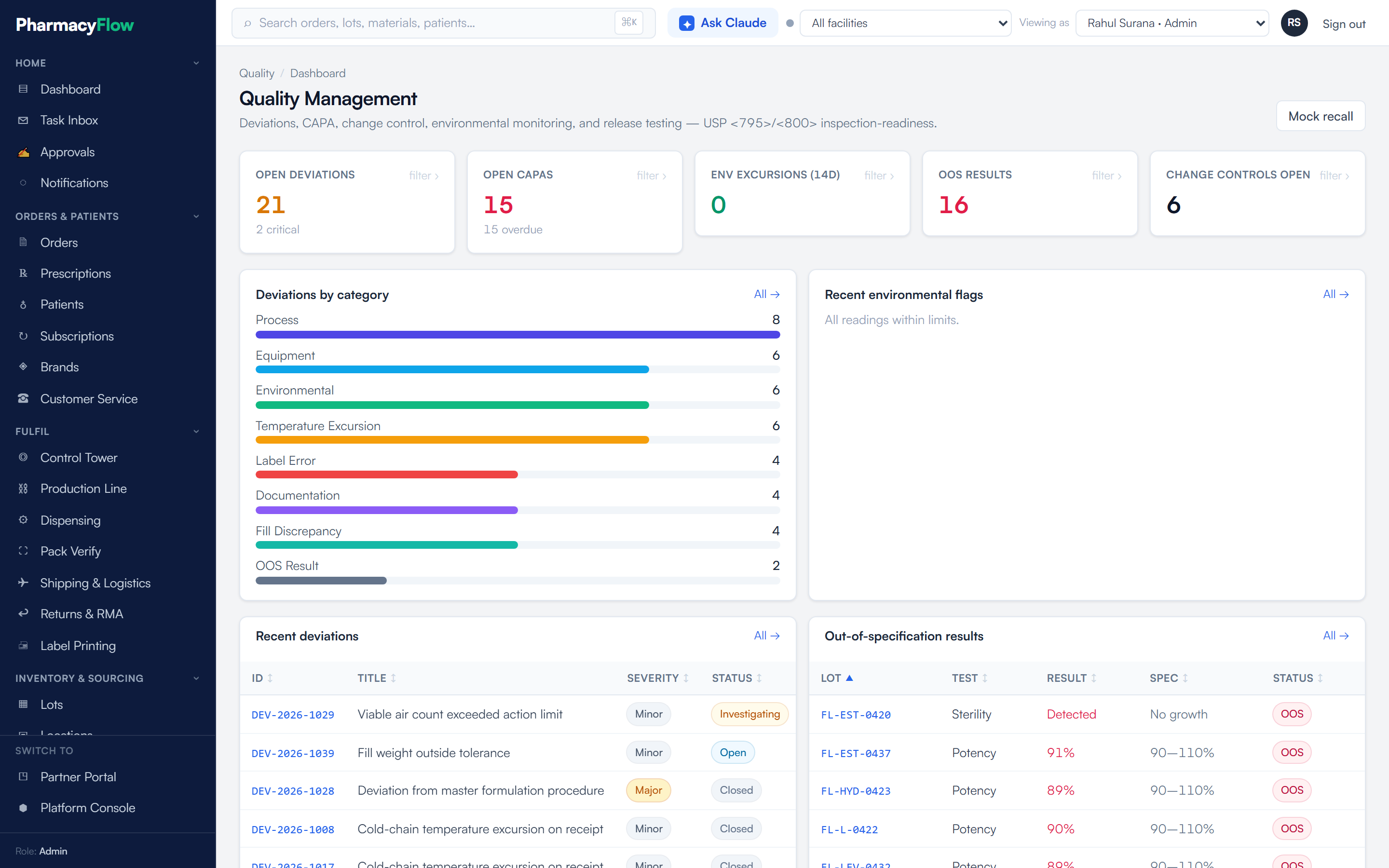This screenshot has width=1389, height=868.
Task: Open the Lots grid icon
Action: [23, 705]
